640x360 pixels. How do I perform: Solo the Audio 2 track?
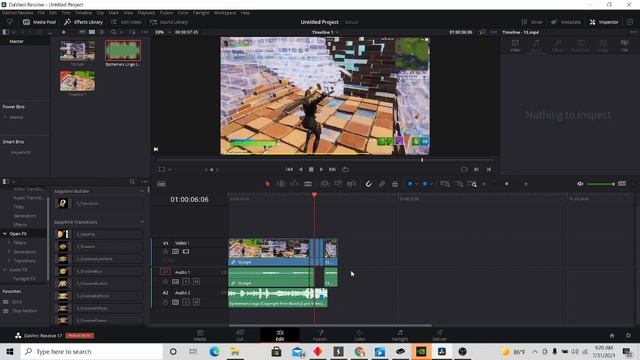pos(186,302)
